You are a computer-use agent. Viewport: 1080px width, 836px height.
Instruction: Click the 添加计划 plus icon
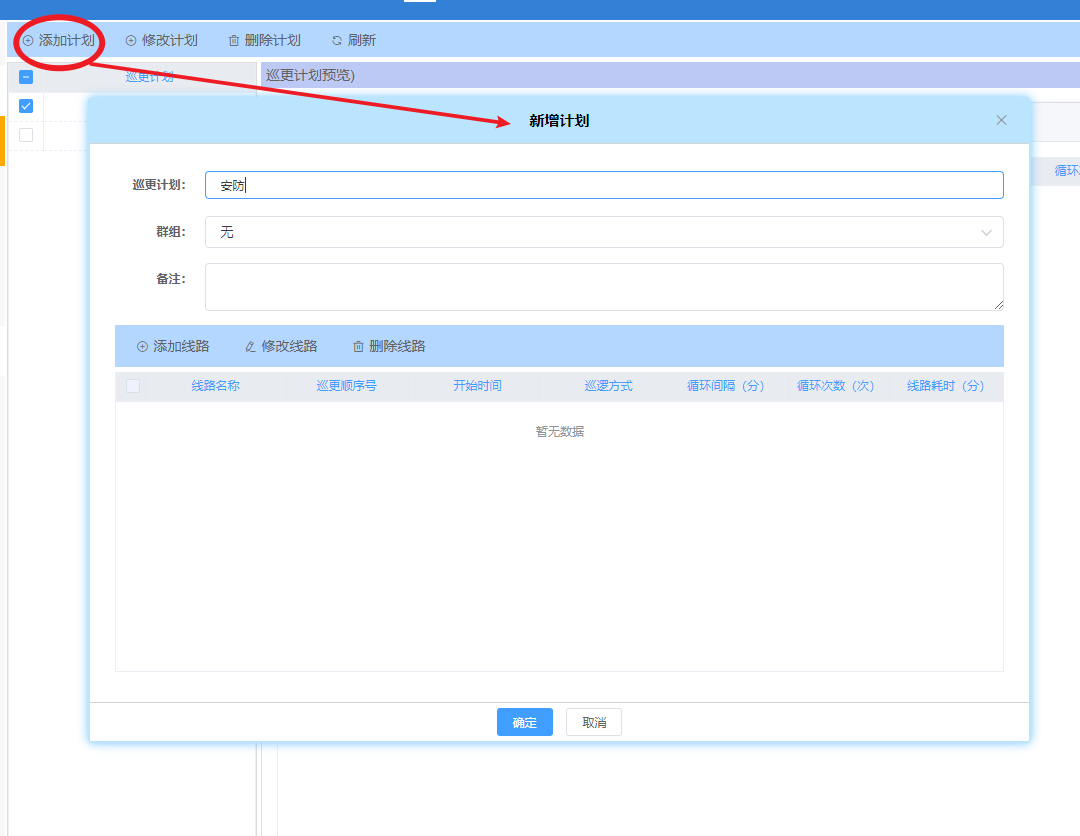(x=28, y=41)
